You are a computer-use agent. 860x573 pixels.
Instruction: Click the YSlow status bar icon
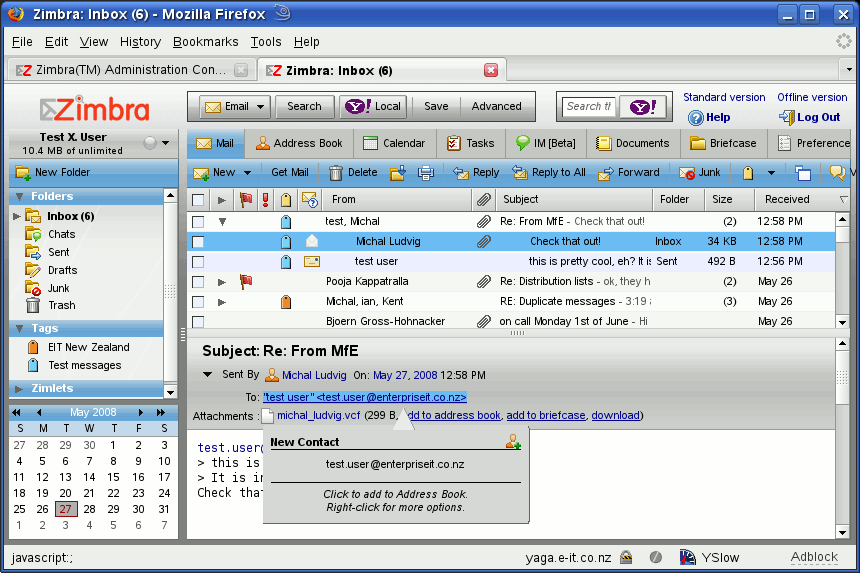pos(687,558)
